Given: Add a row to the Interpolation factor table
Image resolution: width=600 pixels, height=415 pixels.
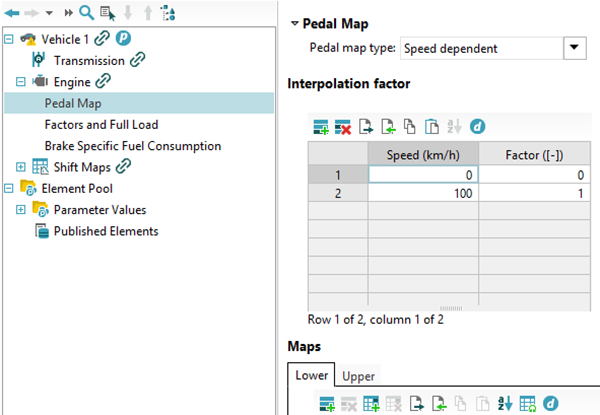Looking at the screenshot, I should [321, 127].
